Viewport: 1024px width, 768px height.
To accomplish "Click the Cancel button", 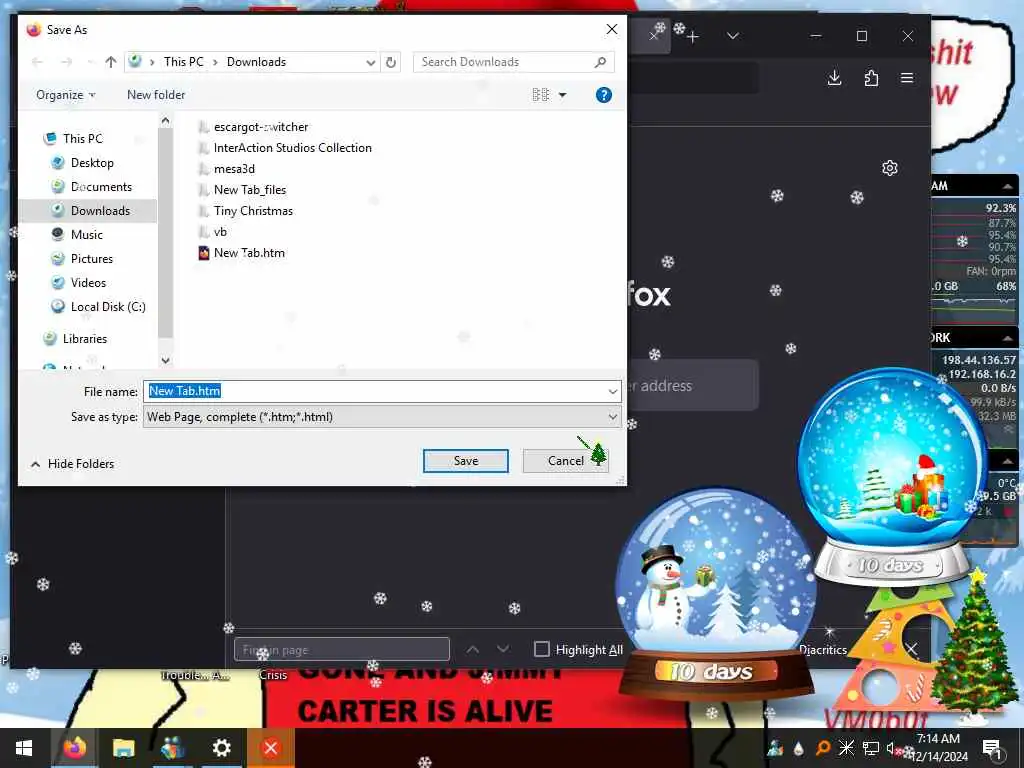I will [566, 461].
